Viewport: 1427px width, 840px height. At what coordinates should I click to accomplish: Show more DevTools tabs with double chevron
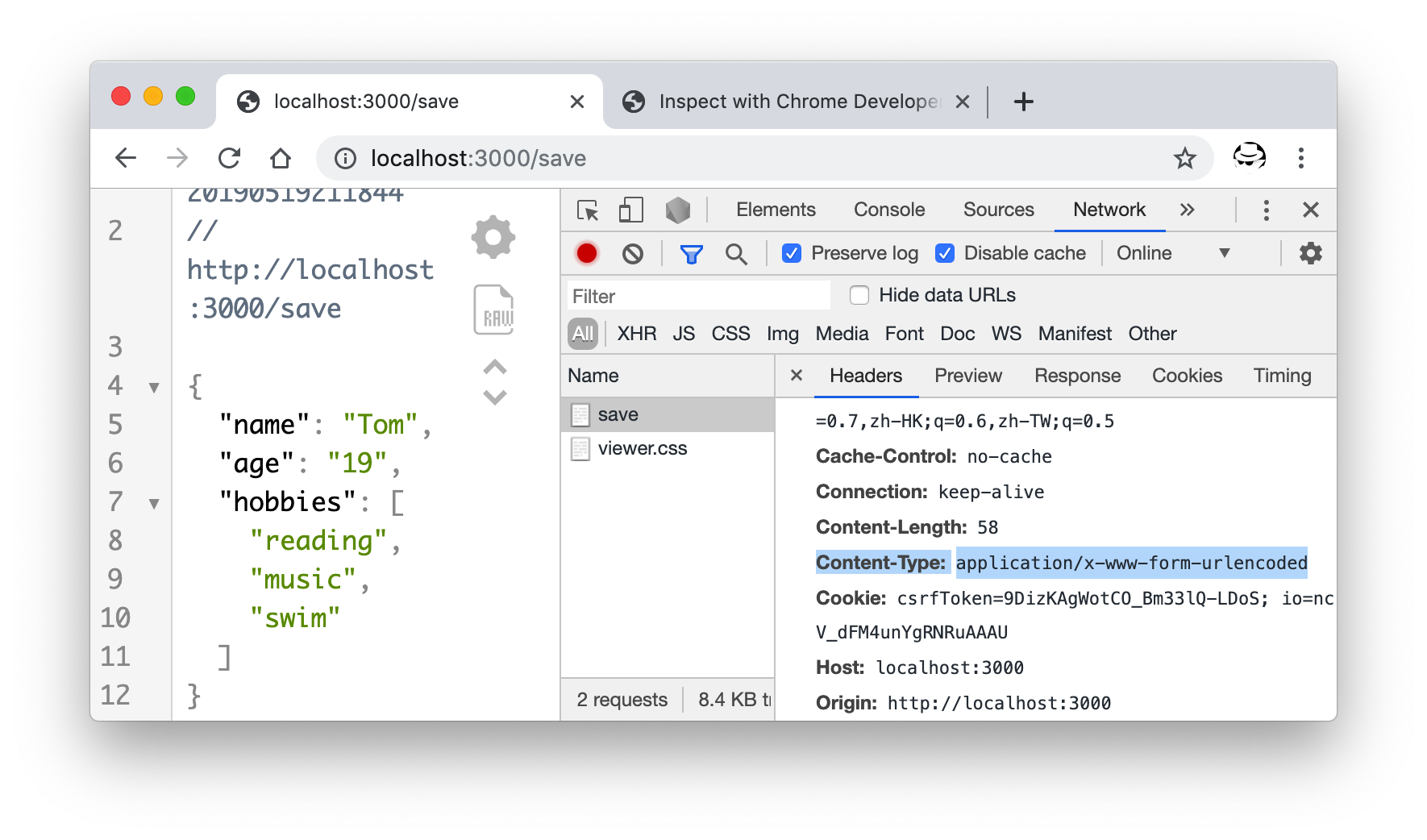1187,210
